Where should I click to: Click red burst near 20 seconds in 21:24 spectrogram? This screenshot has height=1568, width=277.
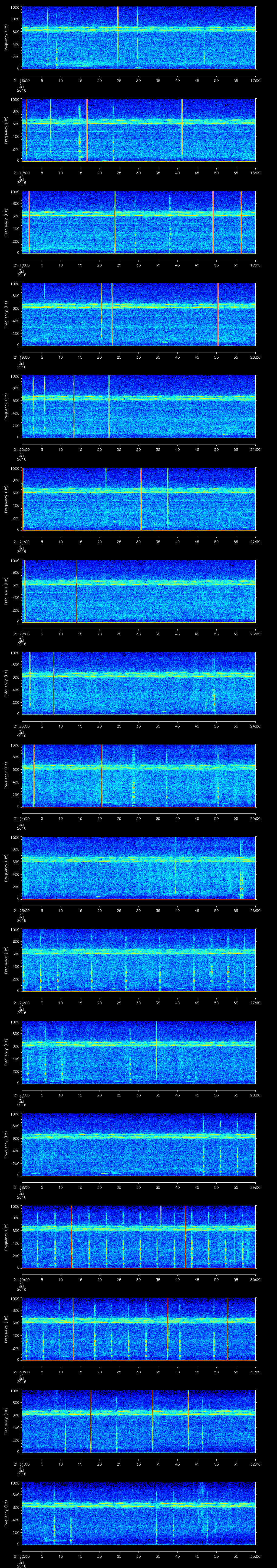click(x=101, y=775)
